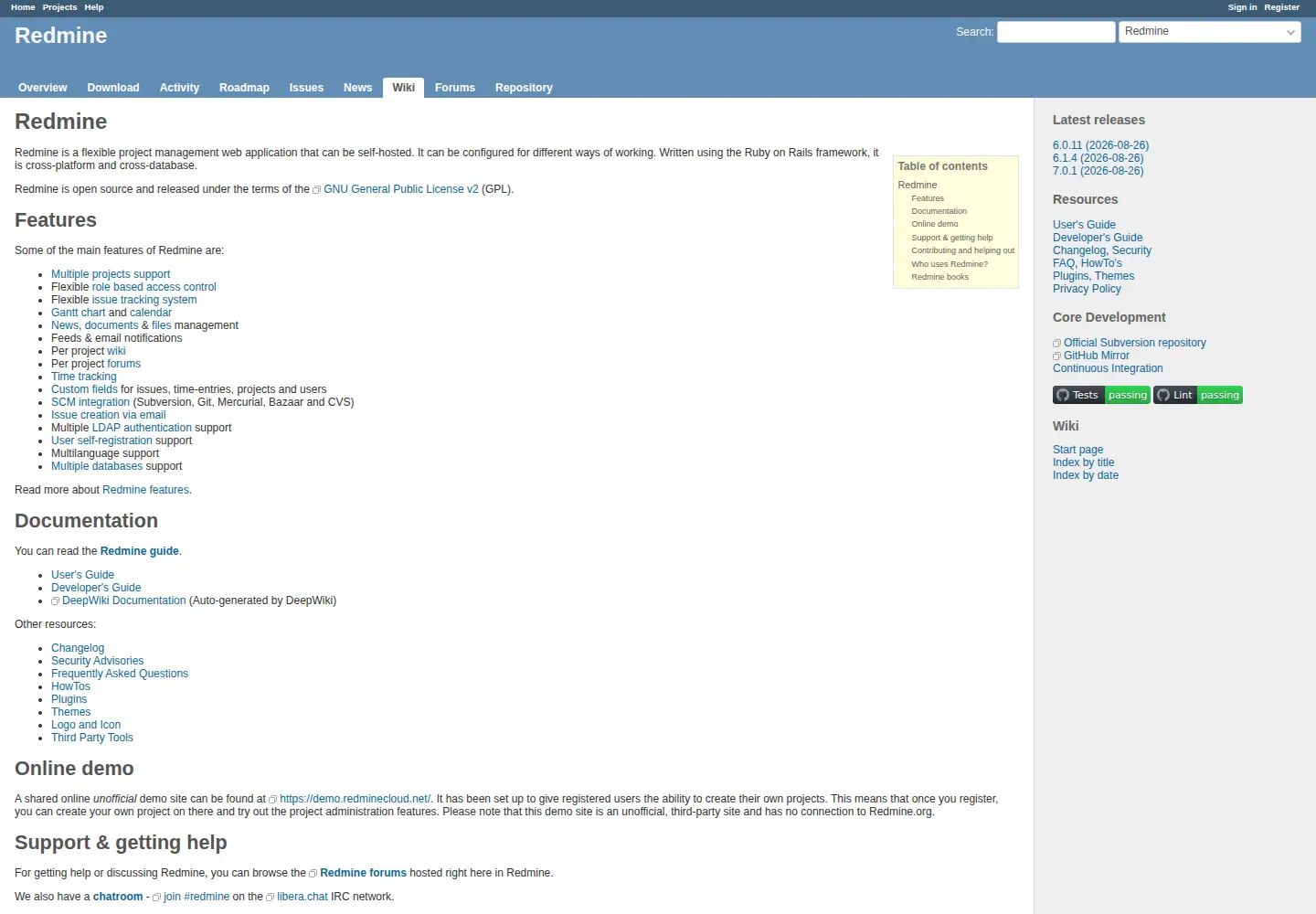Switch to the Overview tab
Viewport: 1316px width, 914px height.
coord(43,88)
